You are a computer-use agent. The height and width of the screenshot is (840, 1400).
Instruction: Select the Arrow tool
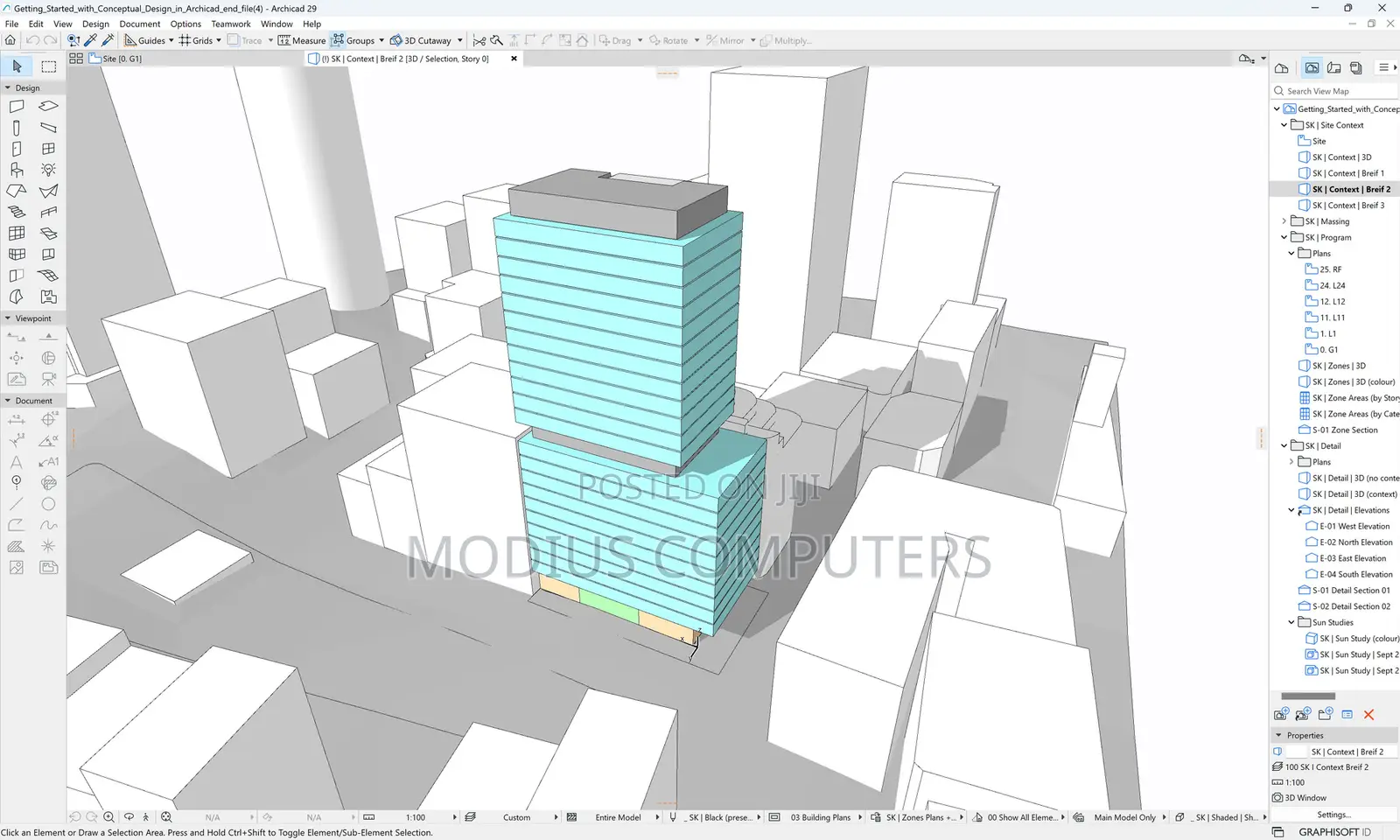tap(17, 66)
